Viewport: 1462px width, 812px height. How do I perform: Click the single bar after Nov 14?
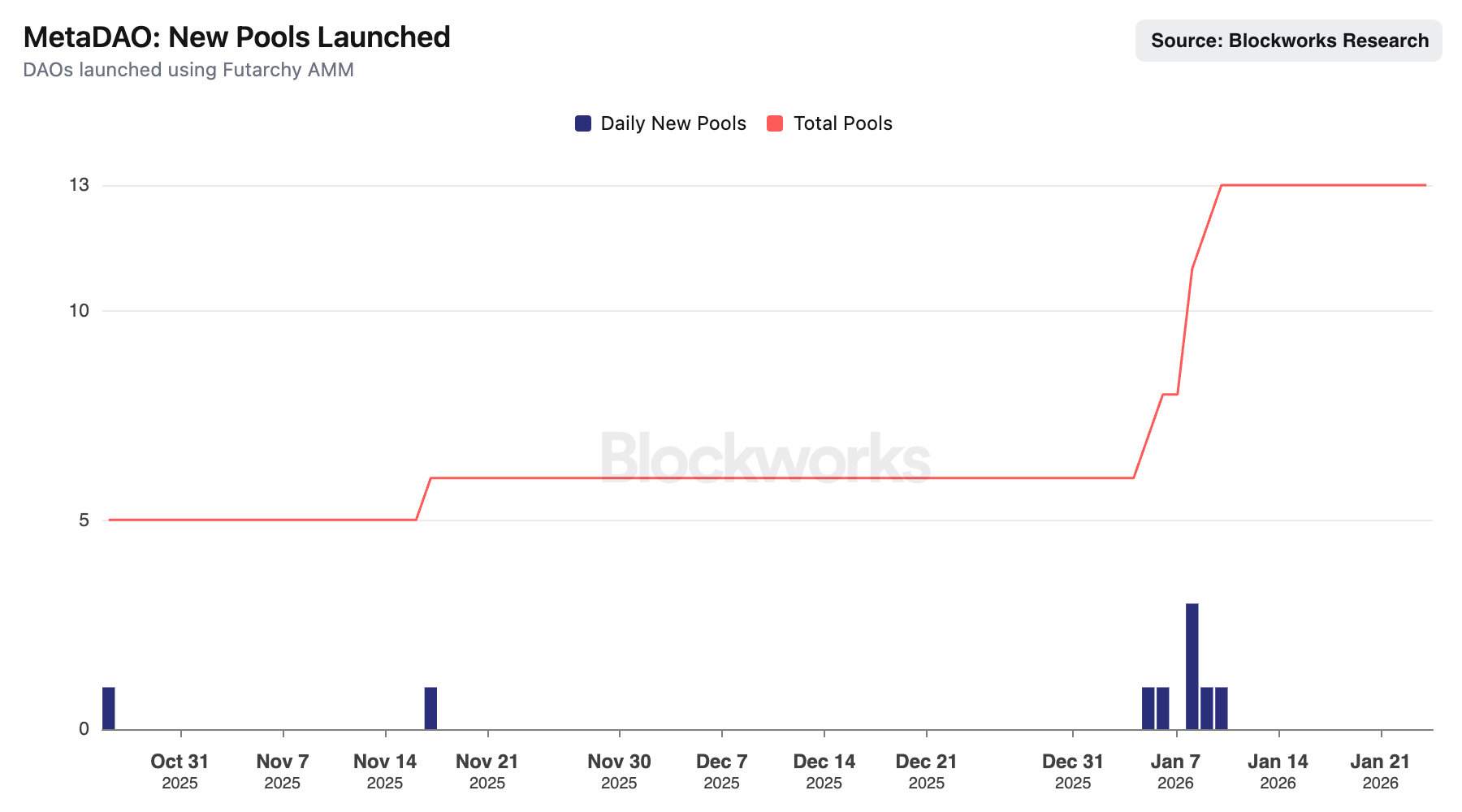430,708
